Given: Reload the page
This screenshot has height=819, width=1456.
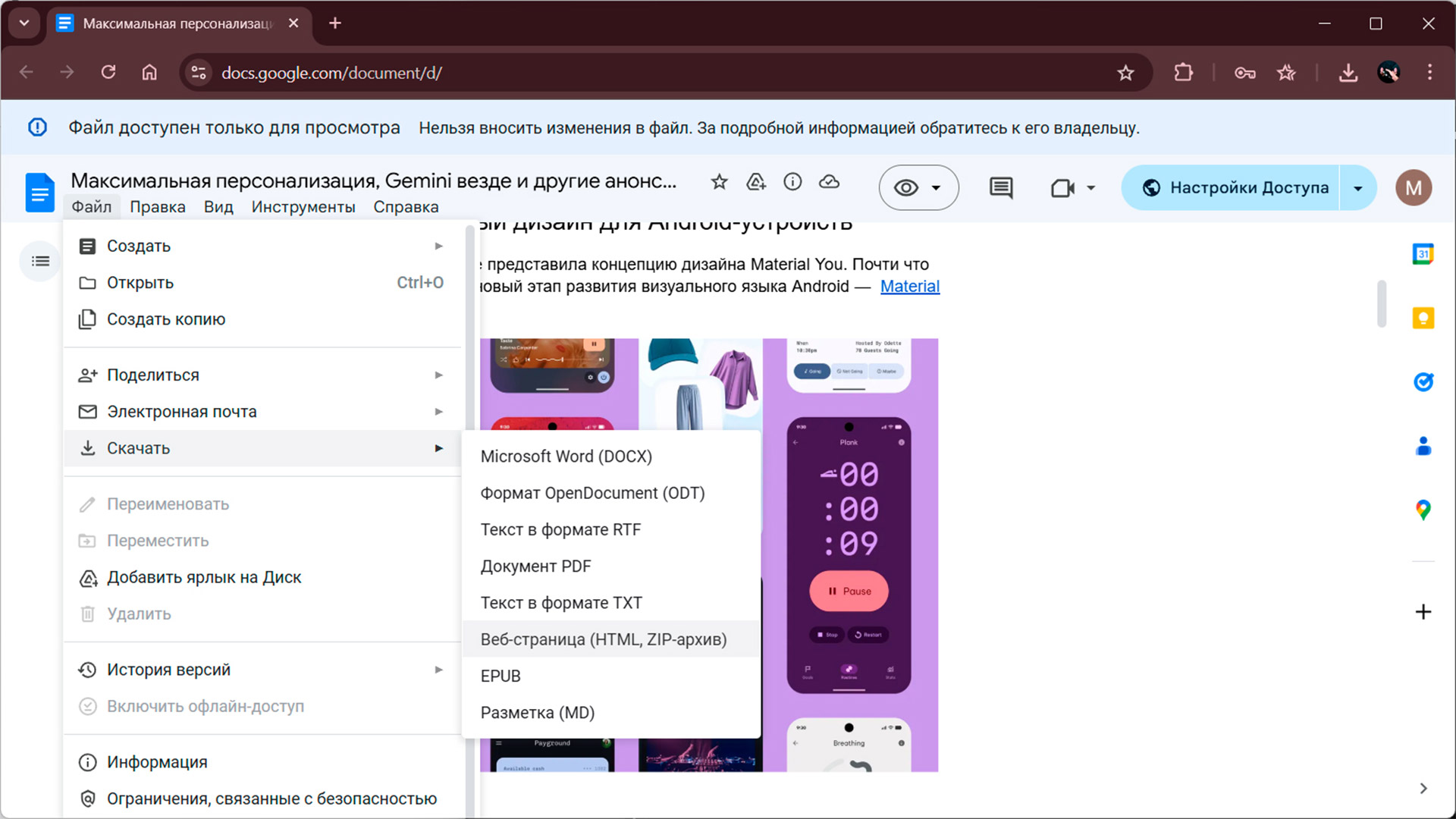Looking at the screenshot, I should [108, 73].
